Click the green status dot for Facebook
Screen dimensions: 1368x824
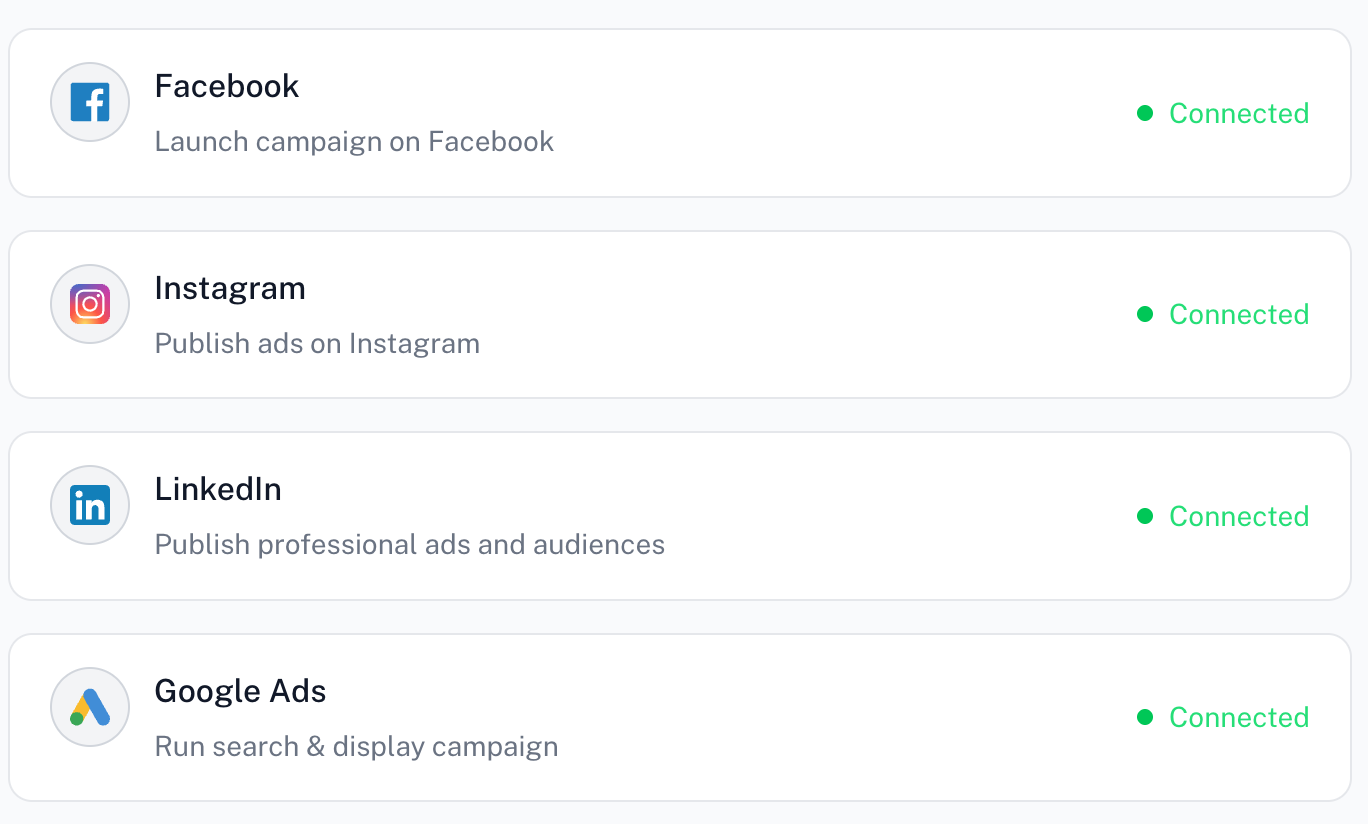[1146, 113]
